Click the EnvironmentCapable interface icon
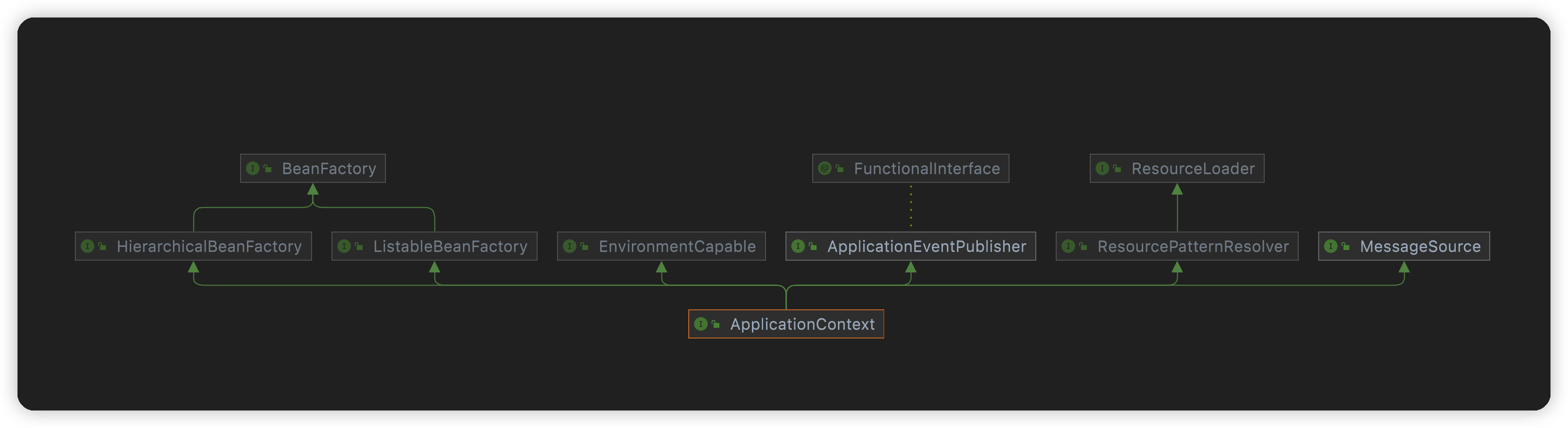The image size is (1568, 428). (x=570, y=246)
